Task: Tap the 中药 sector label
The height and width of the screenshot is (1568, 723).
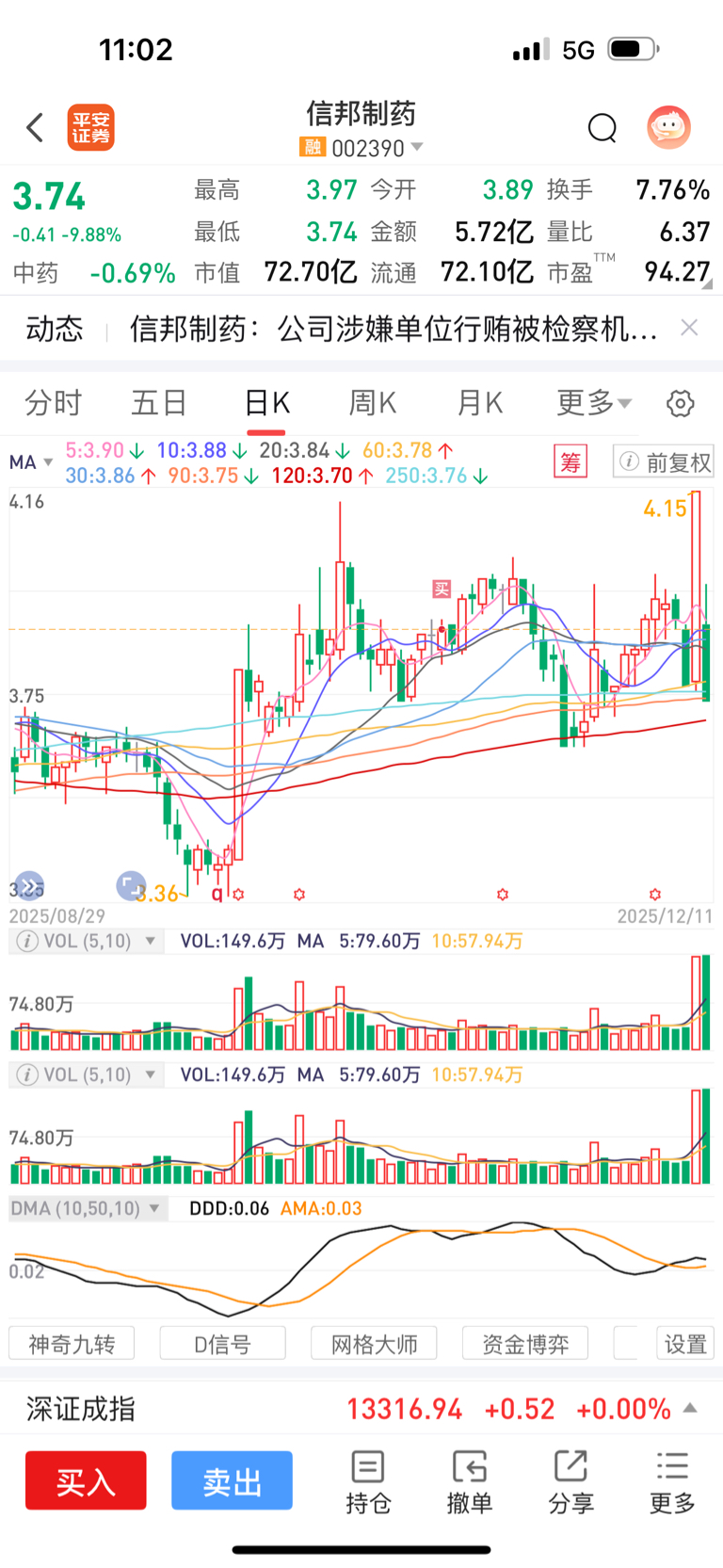Action: coord(36,273)
